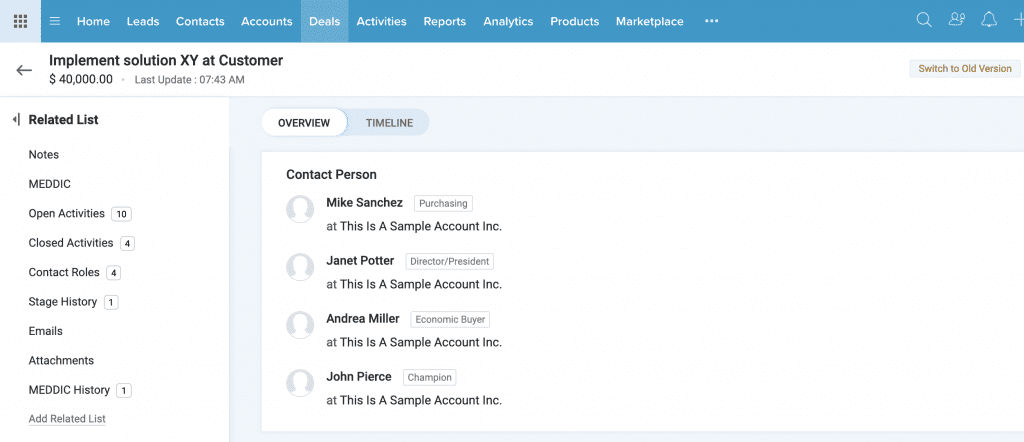Click the Economic Buyer role tag
1024x442 pixels.
pos(450,320)
